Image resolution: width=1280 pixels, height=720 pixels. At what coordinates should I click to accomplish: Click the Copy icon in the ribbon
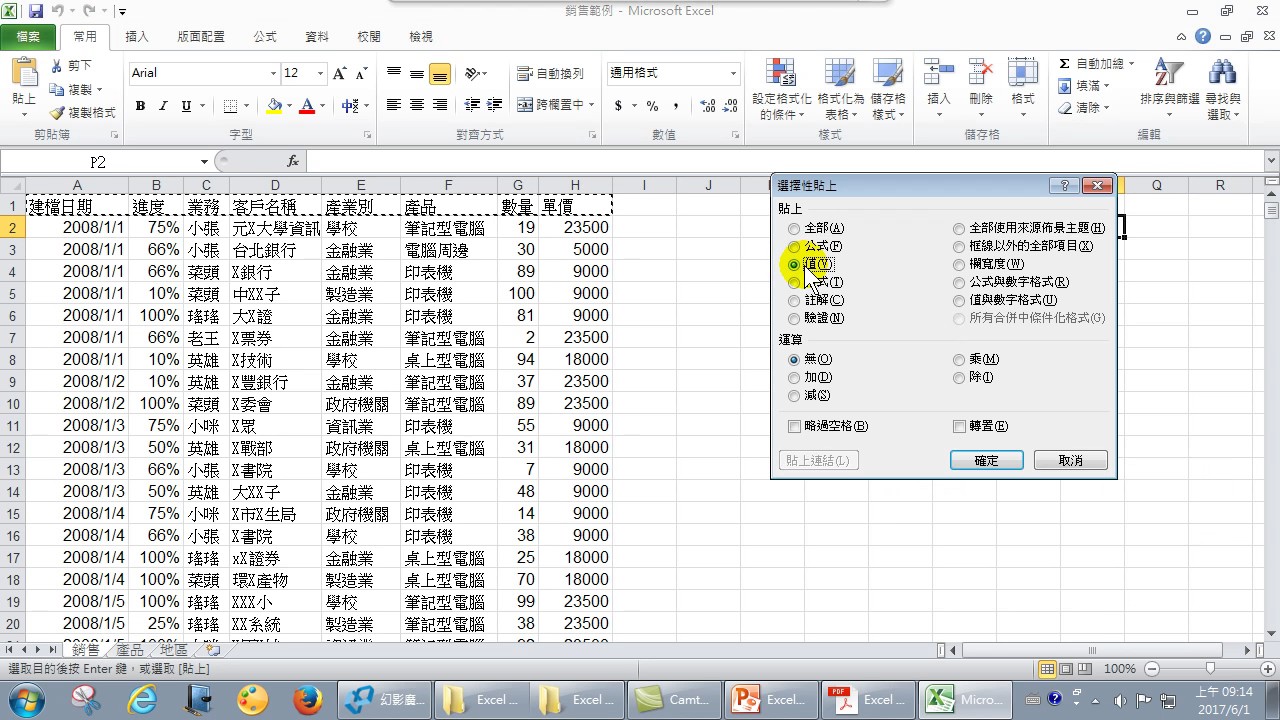[57, 89]
